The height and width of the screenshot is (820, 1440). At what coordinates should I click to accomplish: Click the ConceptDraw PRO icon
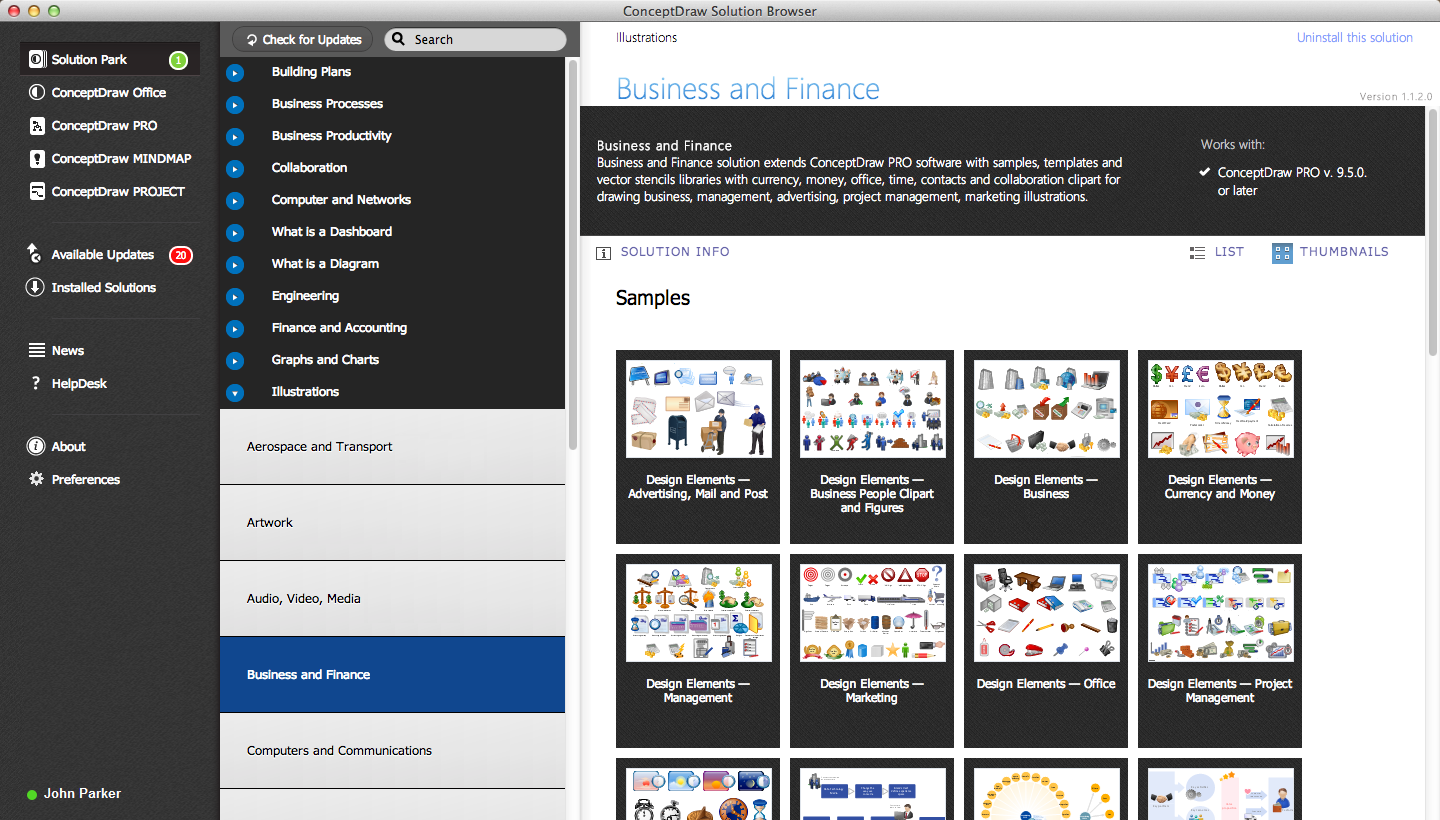pos(37,125)
